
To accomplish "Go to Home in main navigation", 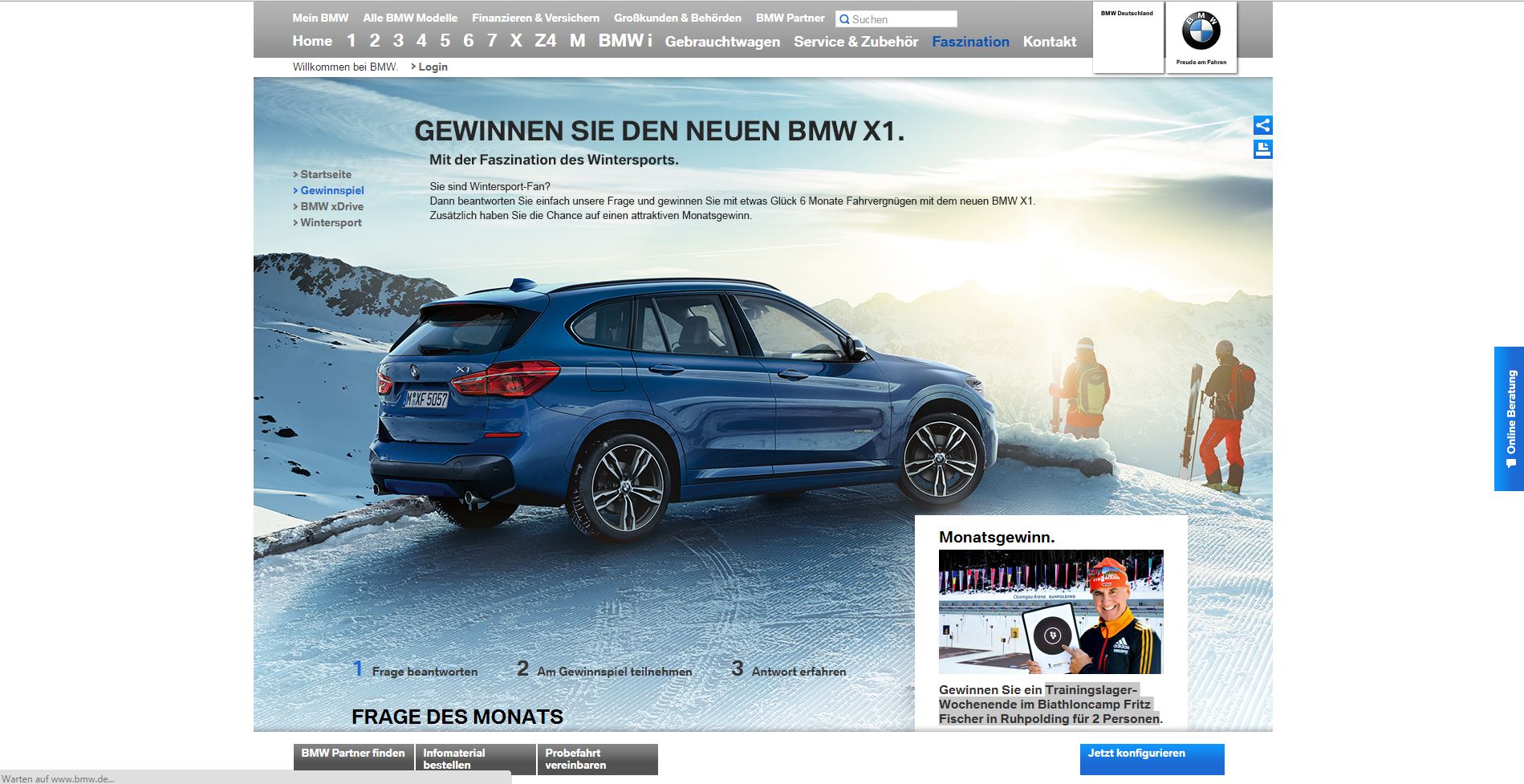I will pos(312,41).
